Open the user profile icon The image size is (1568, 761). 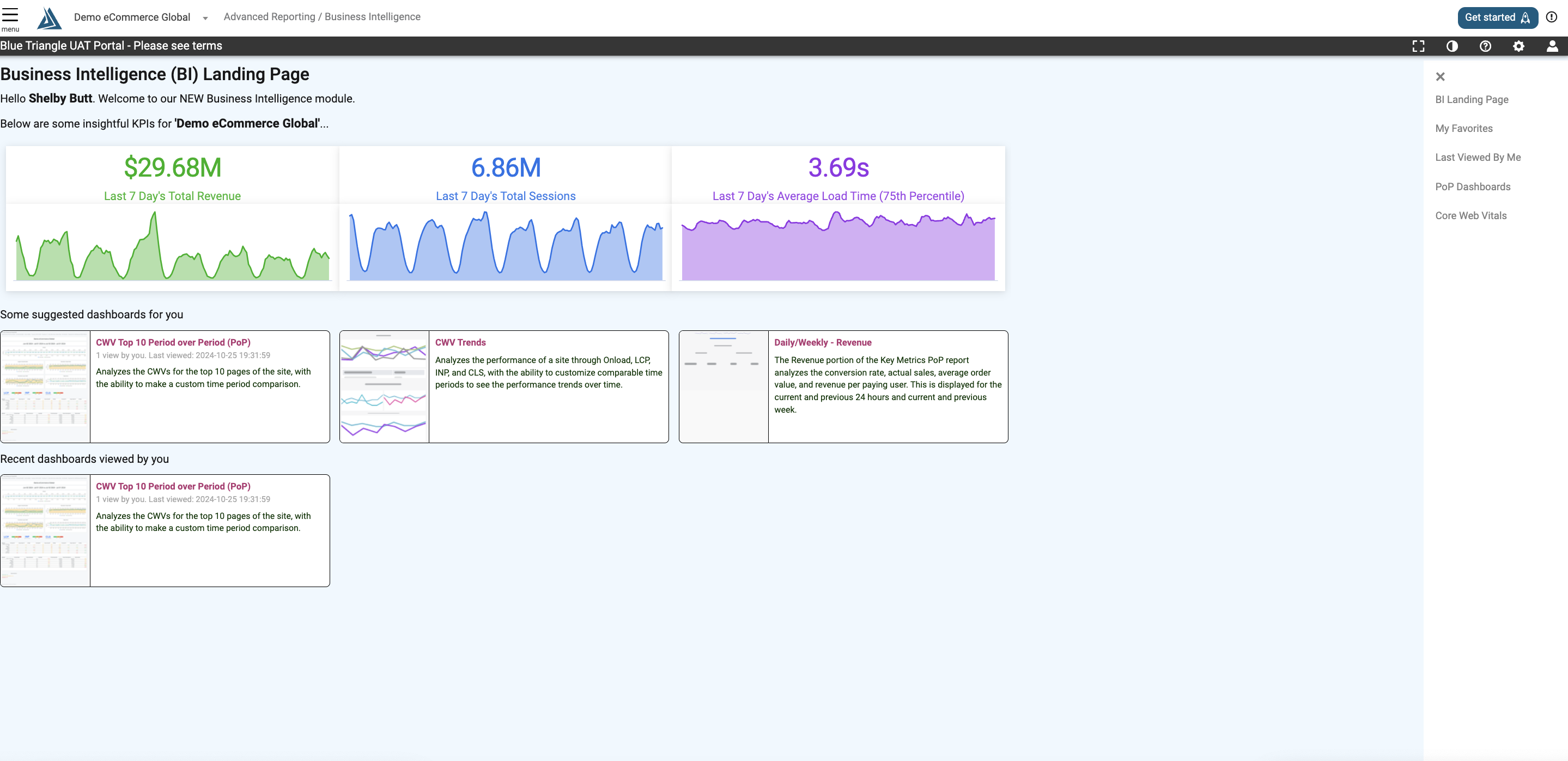(1552, 46)
